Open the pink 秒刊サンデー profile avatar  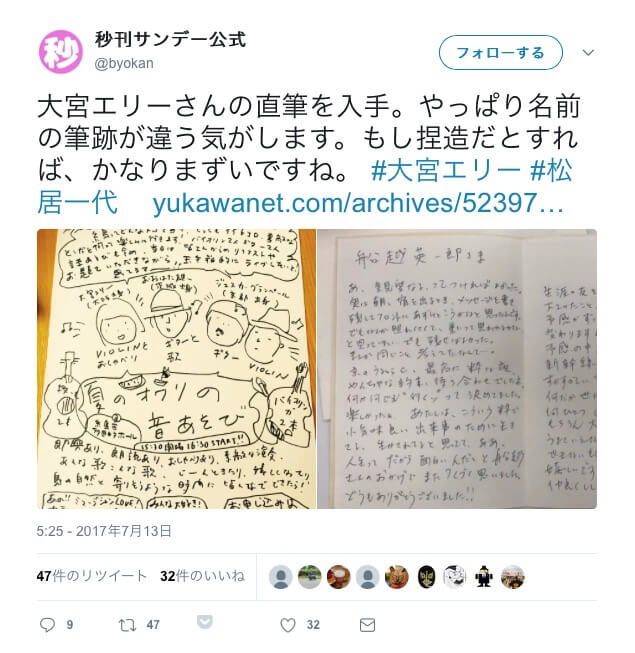[x=61, y=52]
